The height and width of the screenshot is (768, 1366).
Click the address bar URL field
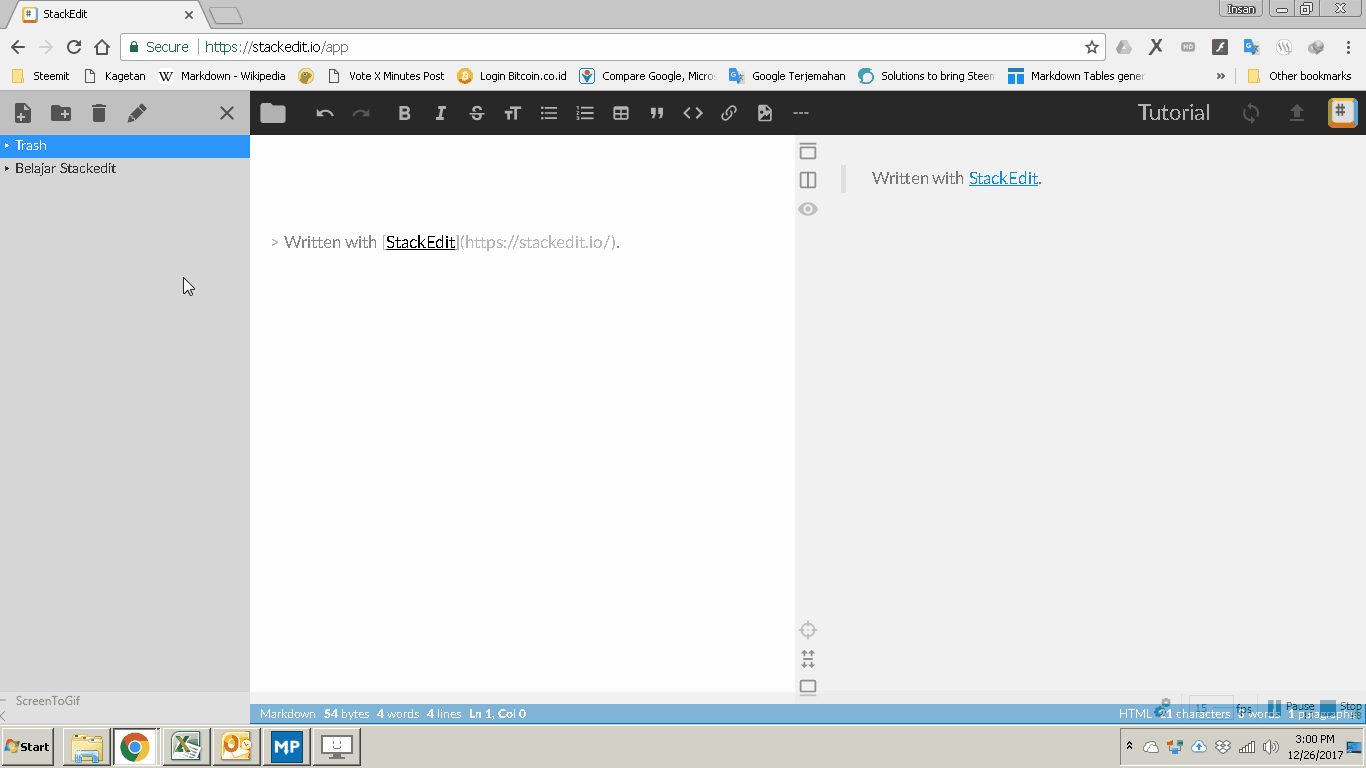click(x=612, y=47)
